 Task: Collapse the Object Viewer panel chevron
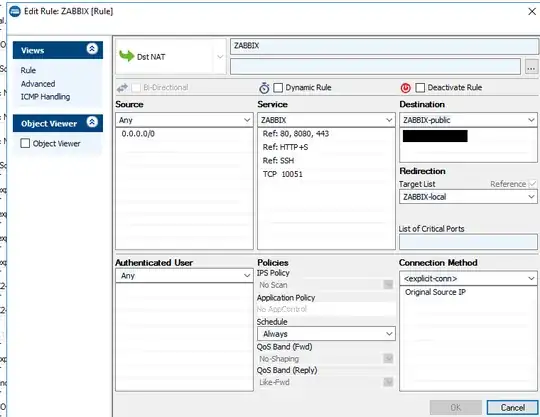pos(92,122)
